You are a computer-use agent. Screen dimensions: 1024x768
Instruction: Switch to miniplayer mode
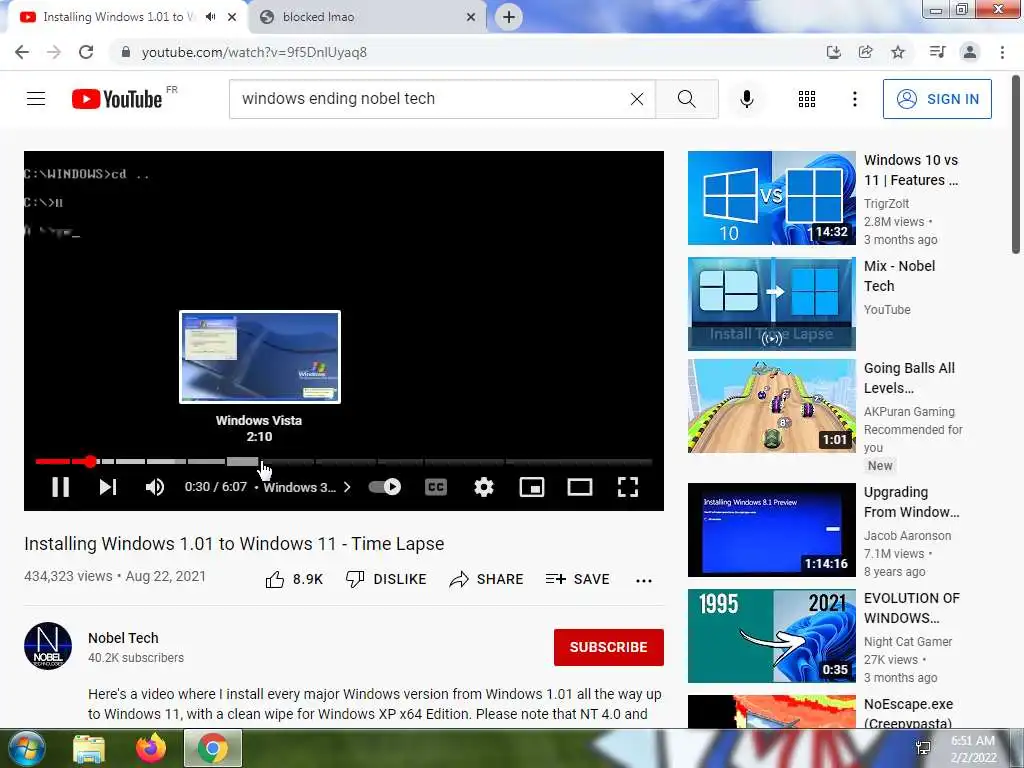(532, 487)
